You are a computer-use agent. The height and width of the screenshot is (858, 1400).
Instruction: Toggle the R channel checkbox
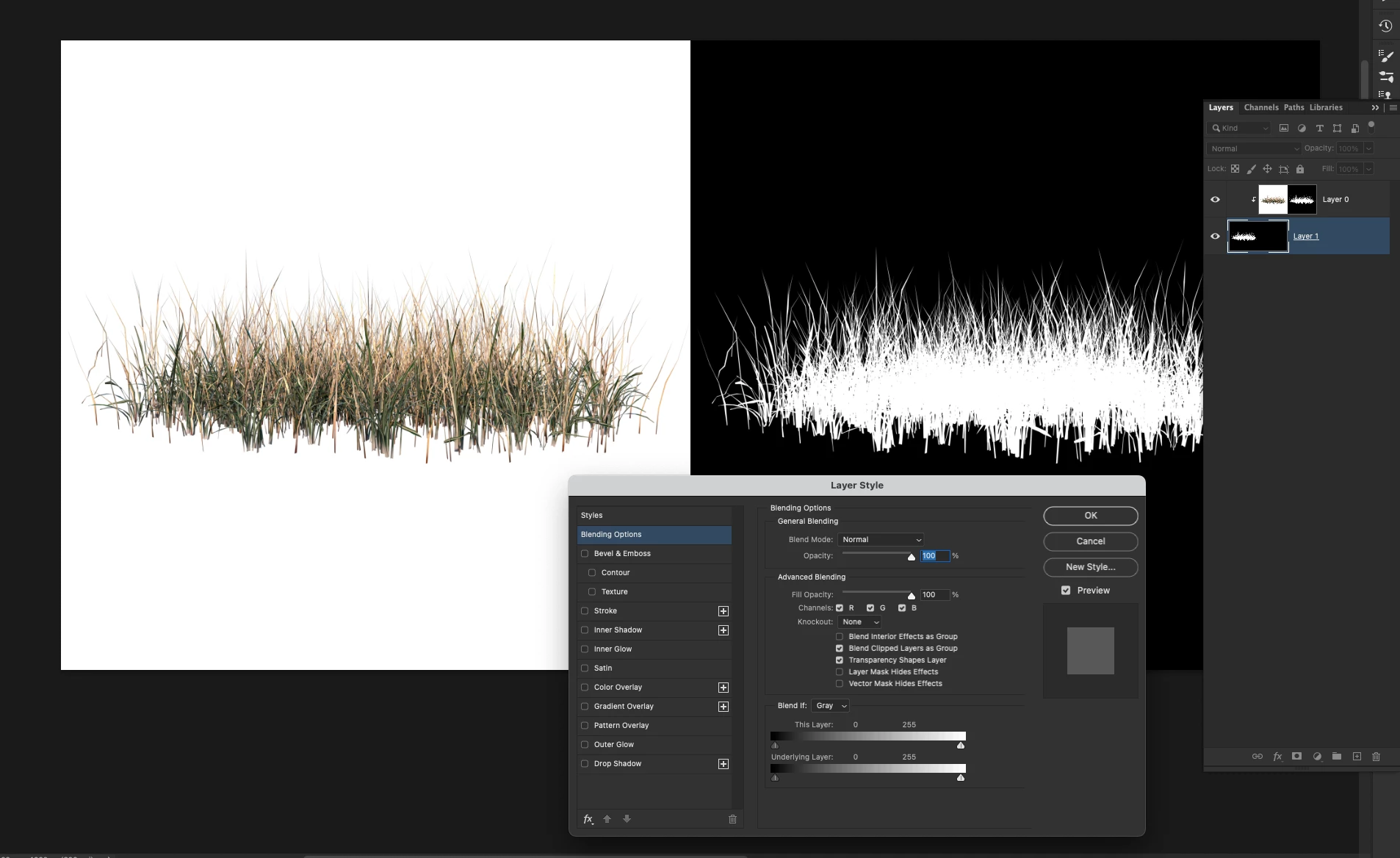pyautogui.click(x=840, y=608)
